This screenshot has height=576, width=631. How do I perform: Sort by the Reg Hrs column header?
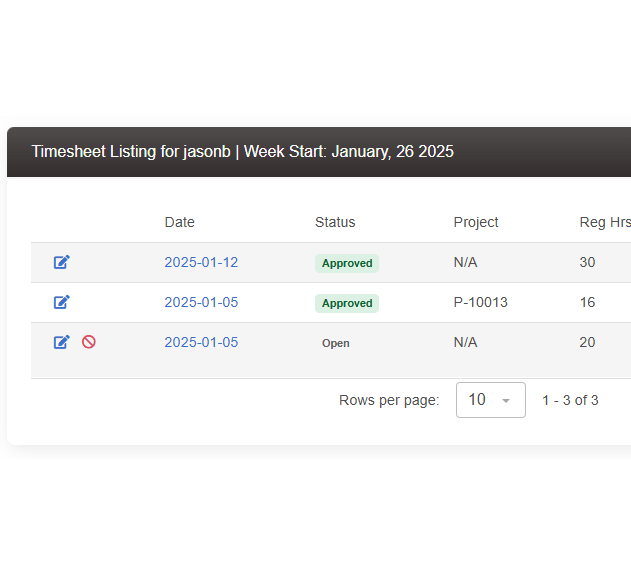pyautogui.click(x=605, y=222)
